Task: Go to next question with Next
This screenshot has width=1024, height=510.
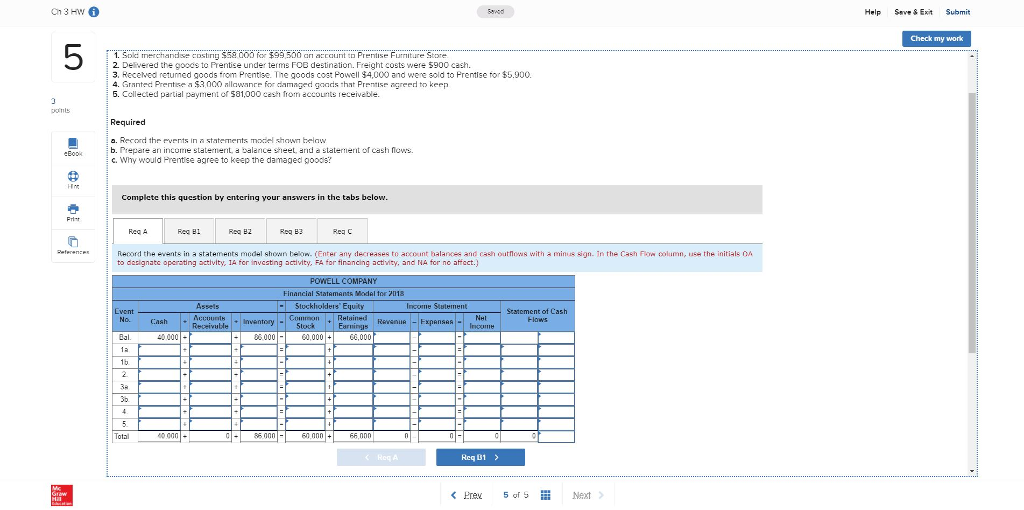Action: click(588, 495)
